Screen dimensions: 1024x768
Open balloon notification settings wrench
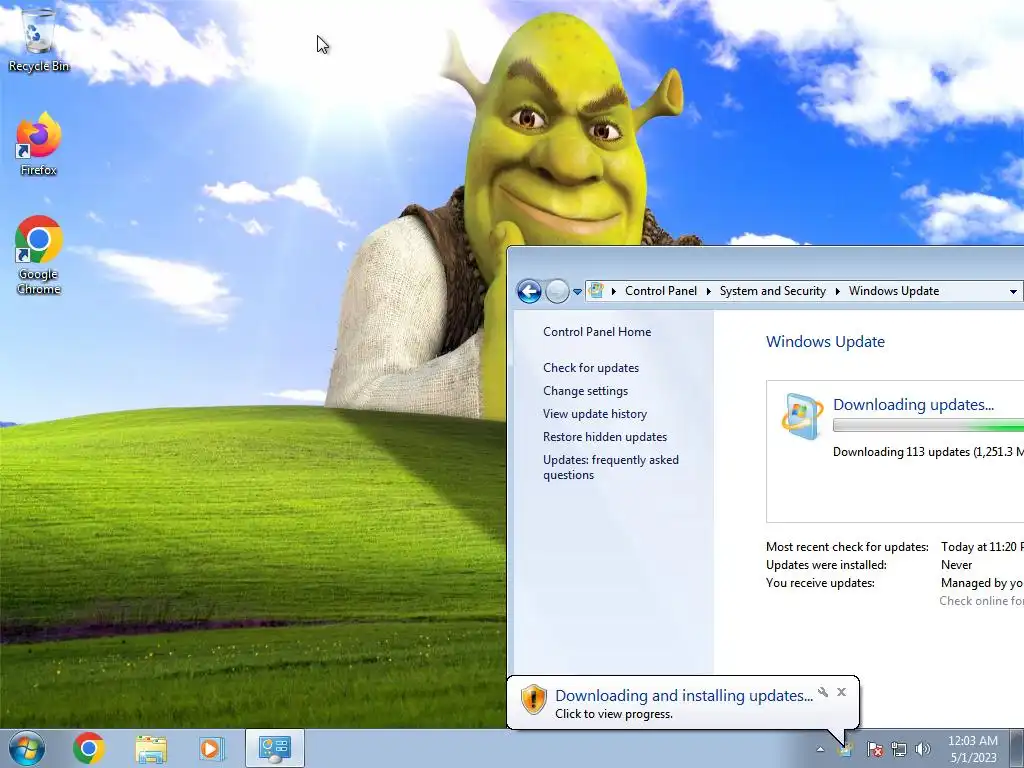pyautogui.click(x=823, y=692)
